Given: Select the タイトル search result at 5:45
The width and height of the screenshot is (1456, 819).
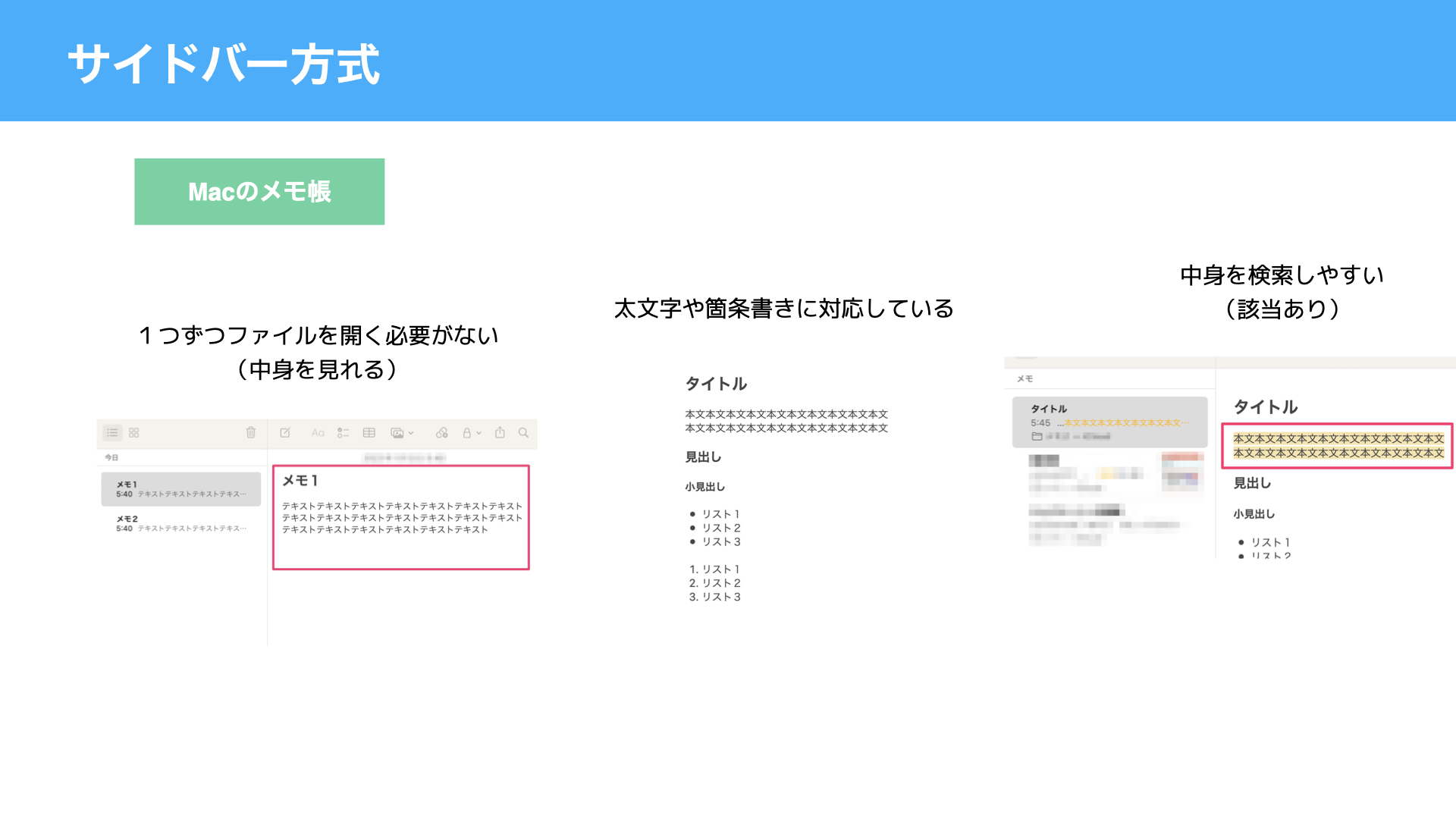Looking at the screenshot, I should [1110, 422].
